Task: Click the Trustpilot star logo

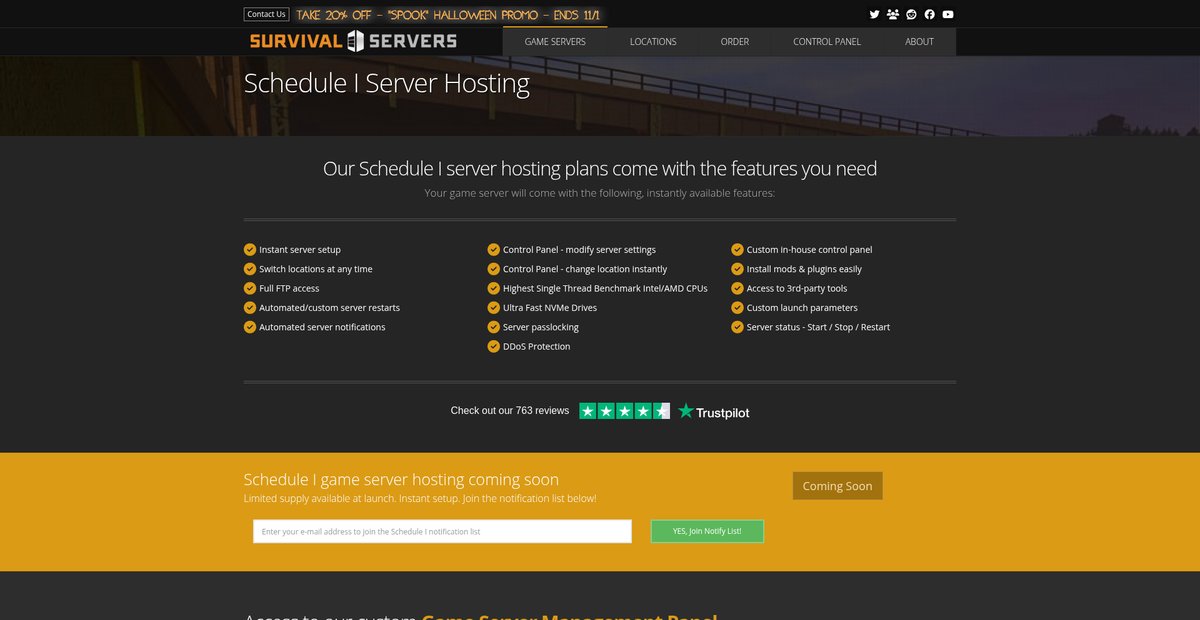Action: (713, 411)
